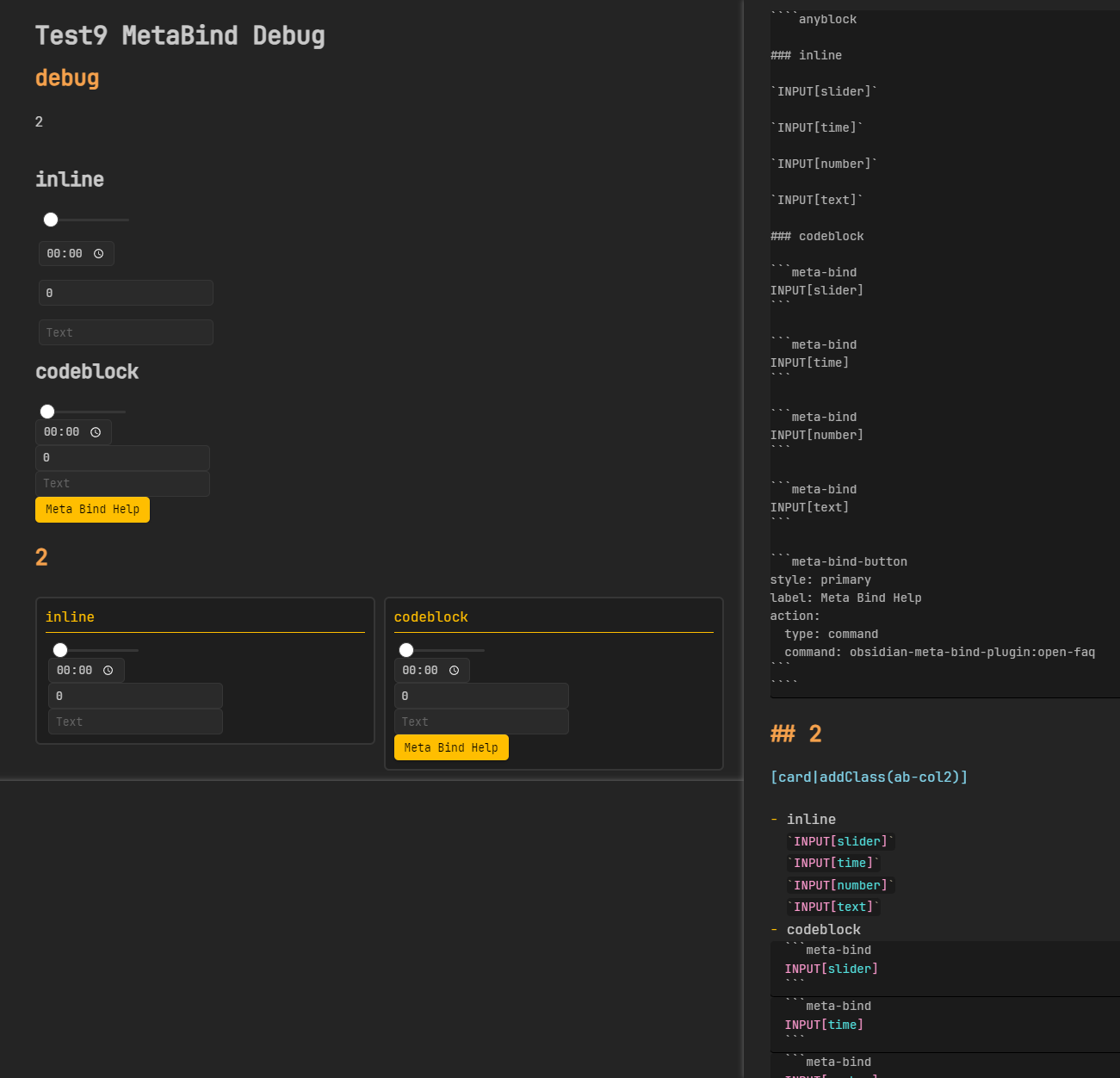Click the [card|addClass(ab-col2)] line in editor
The width and height of the screenshot is (1120, 1078).
869,777
